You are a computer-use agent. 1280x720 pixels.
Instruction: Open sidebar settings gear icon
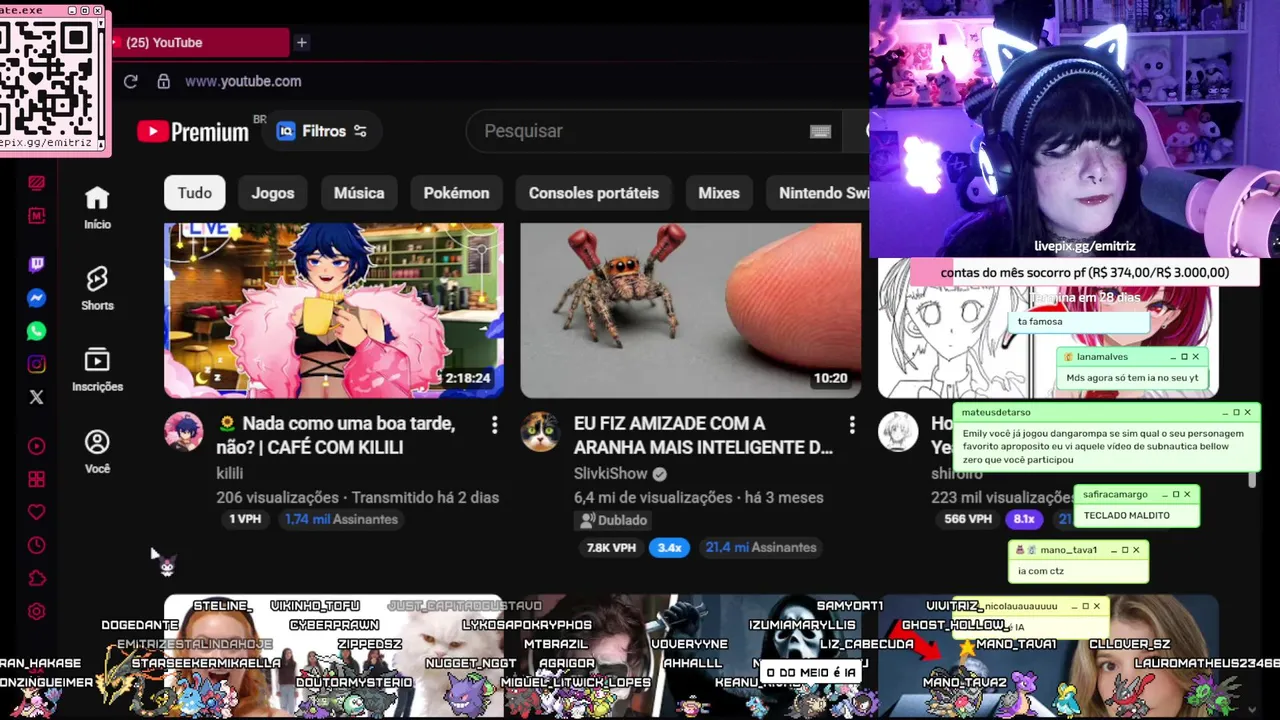[x=36, y=611]
